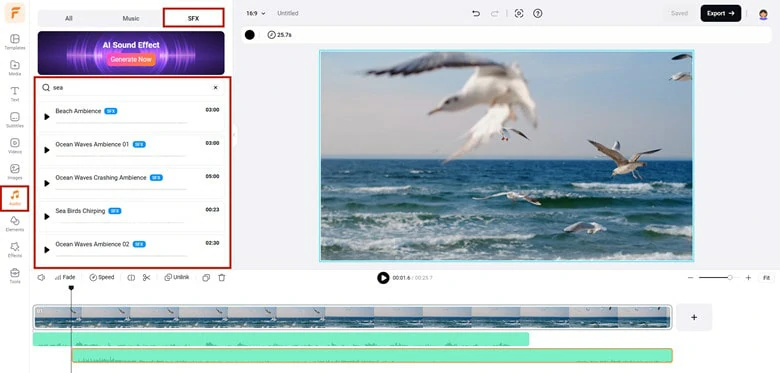The height and width of the screenshot is (373, 780).
Task: Open the Elements panel in sidebar
Action: 15,223
